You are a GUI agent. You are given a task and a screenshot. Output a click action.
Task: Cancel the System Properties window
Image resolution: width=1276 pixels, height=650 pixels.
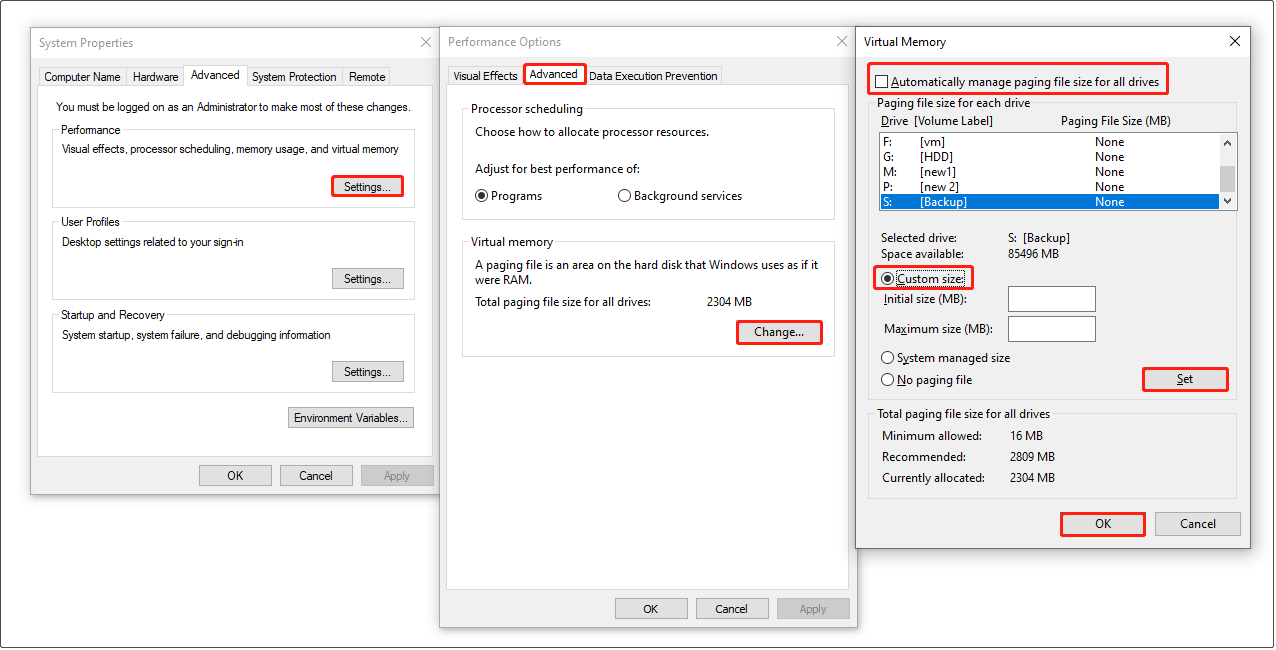(316, 476)
